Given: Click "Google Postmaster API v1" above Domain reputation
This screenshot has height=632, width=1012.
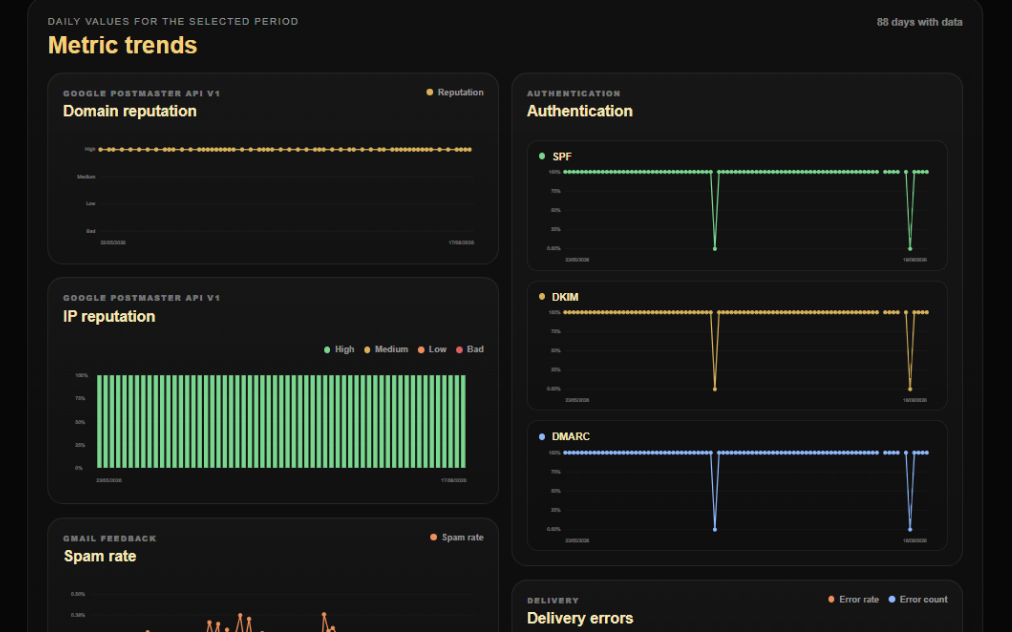Looking at the screenshot, I should tap(141, 94).
